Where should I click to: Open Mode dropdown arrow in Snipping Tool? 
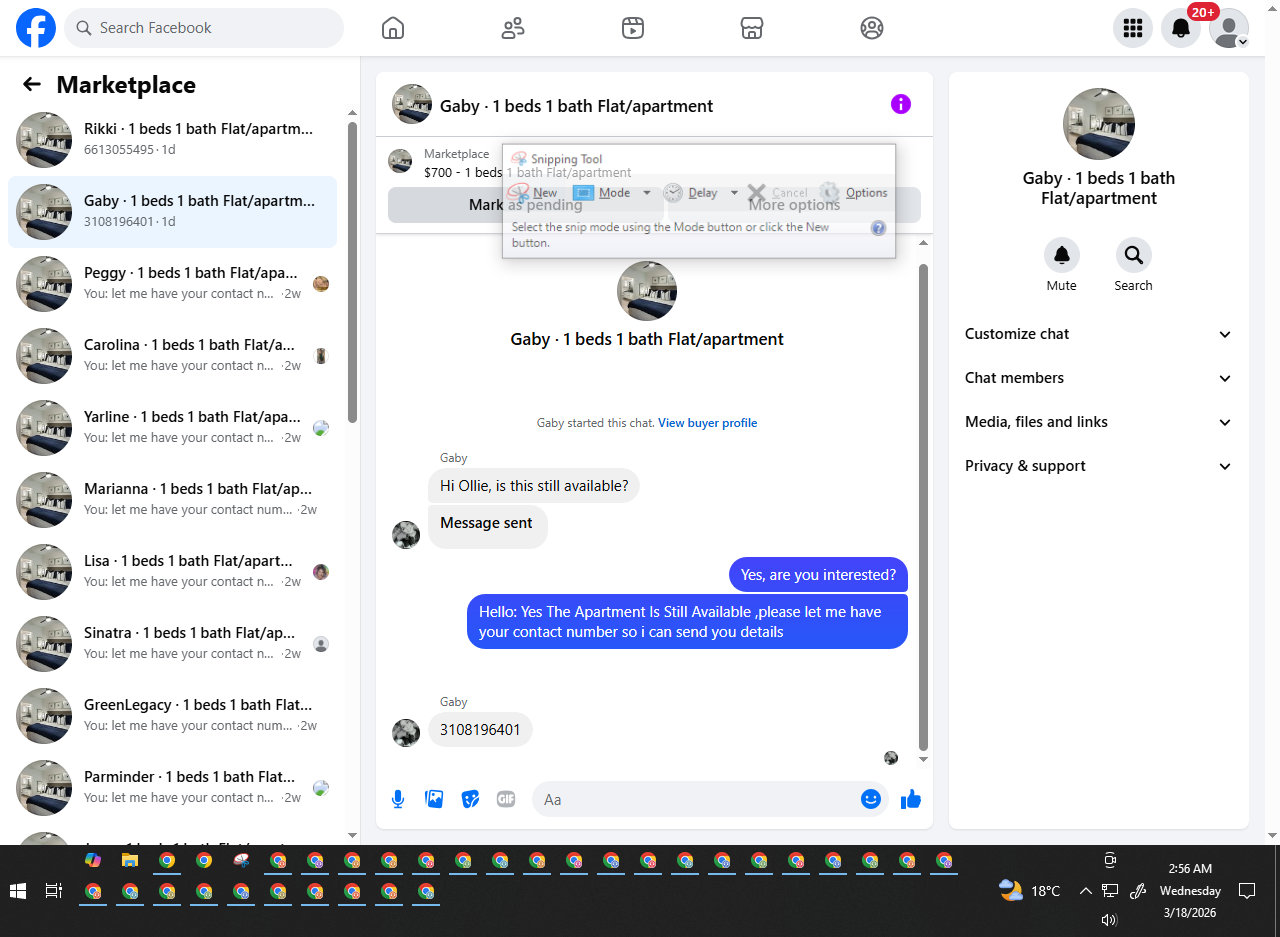[x=647, y=193]
